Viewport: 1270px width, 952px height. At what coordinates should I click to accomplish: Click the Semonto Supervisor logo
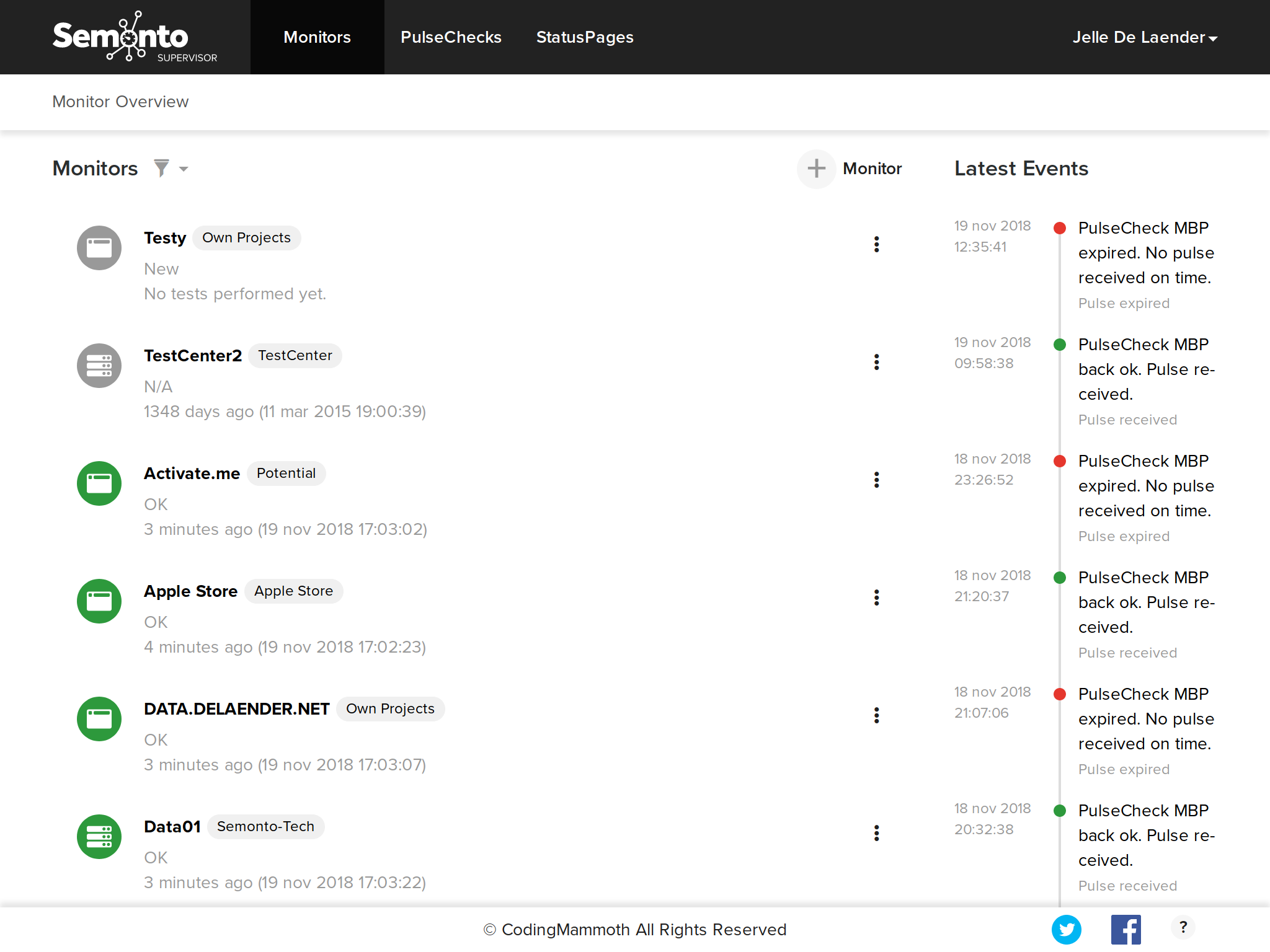(x=135, y=37)
